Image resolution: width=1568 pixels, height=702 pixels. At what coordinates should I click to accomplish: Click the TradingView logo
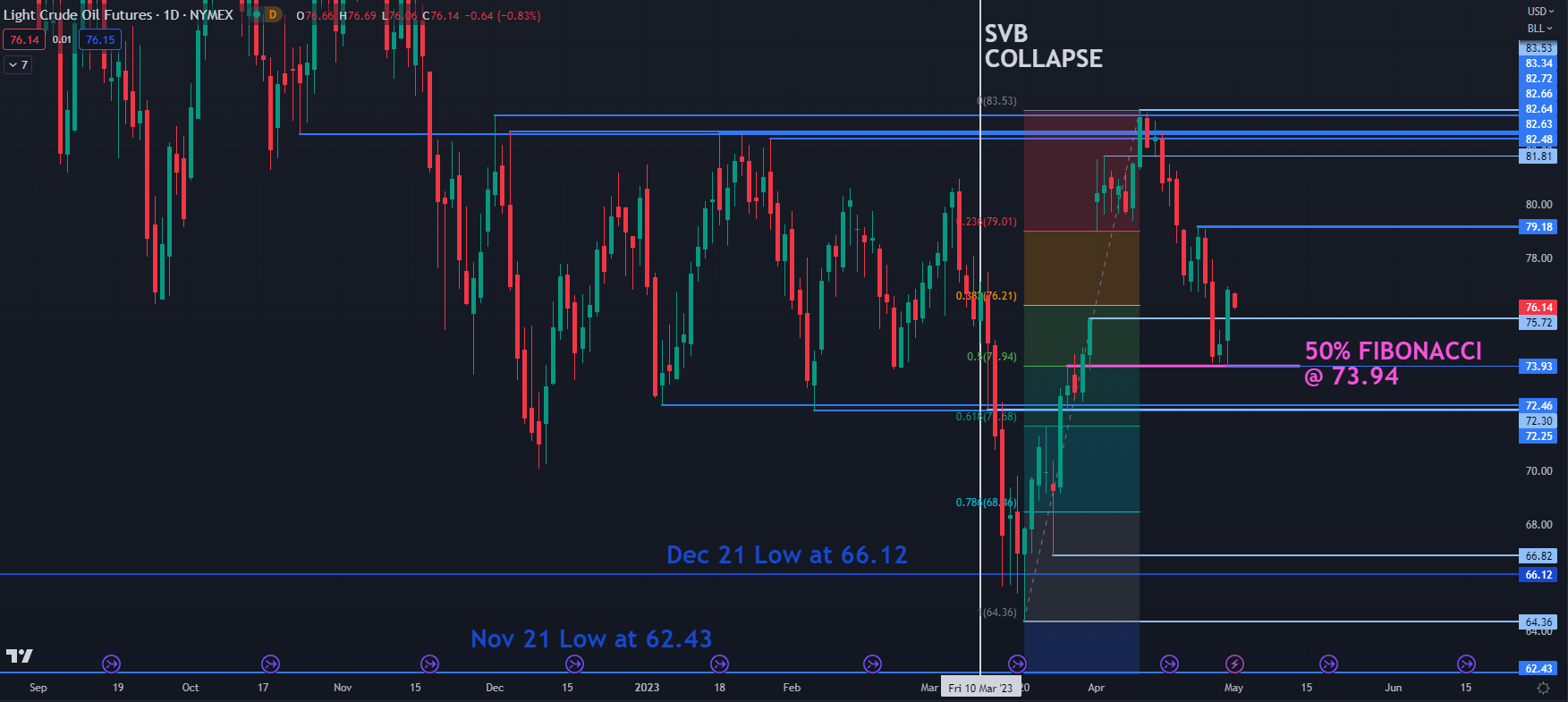pos(20,655)
